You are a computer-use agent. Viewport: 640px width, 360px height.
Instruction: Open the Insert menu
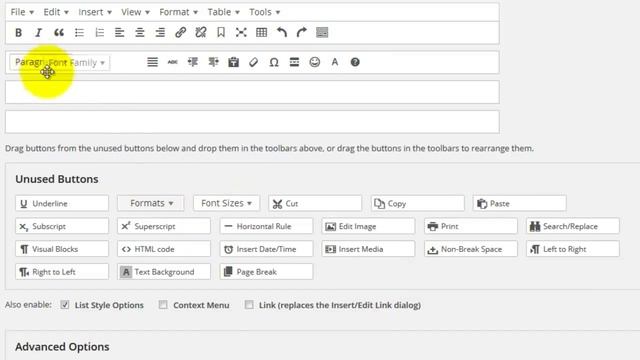[95, 12]
